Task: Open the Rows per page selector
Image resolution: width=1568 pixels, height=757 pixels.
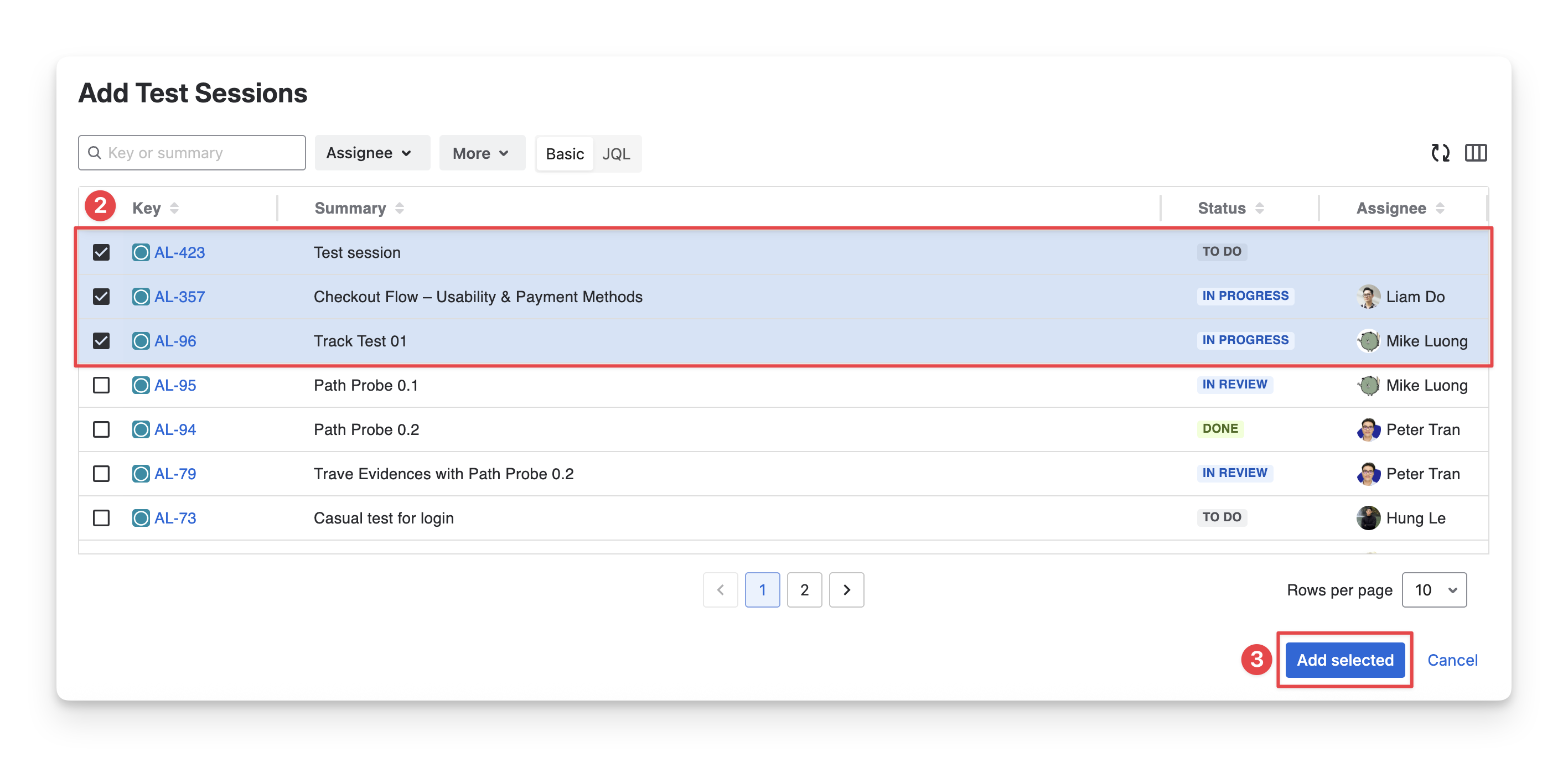Action: pyautogui.click(x=1434, y=590)
